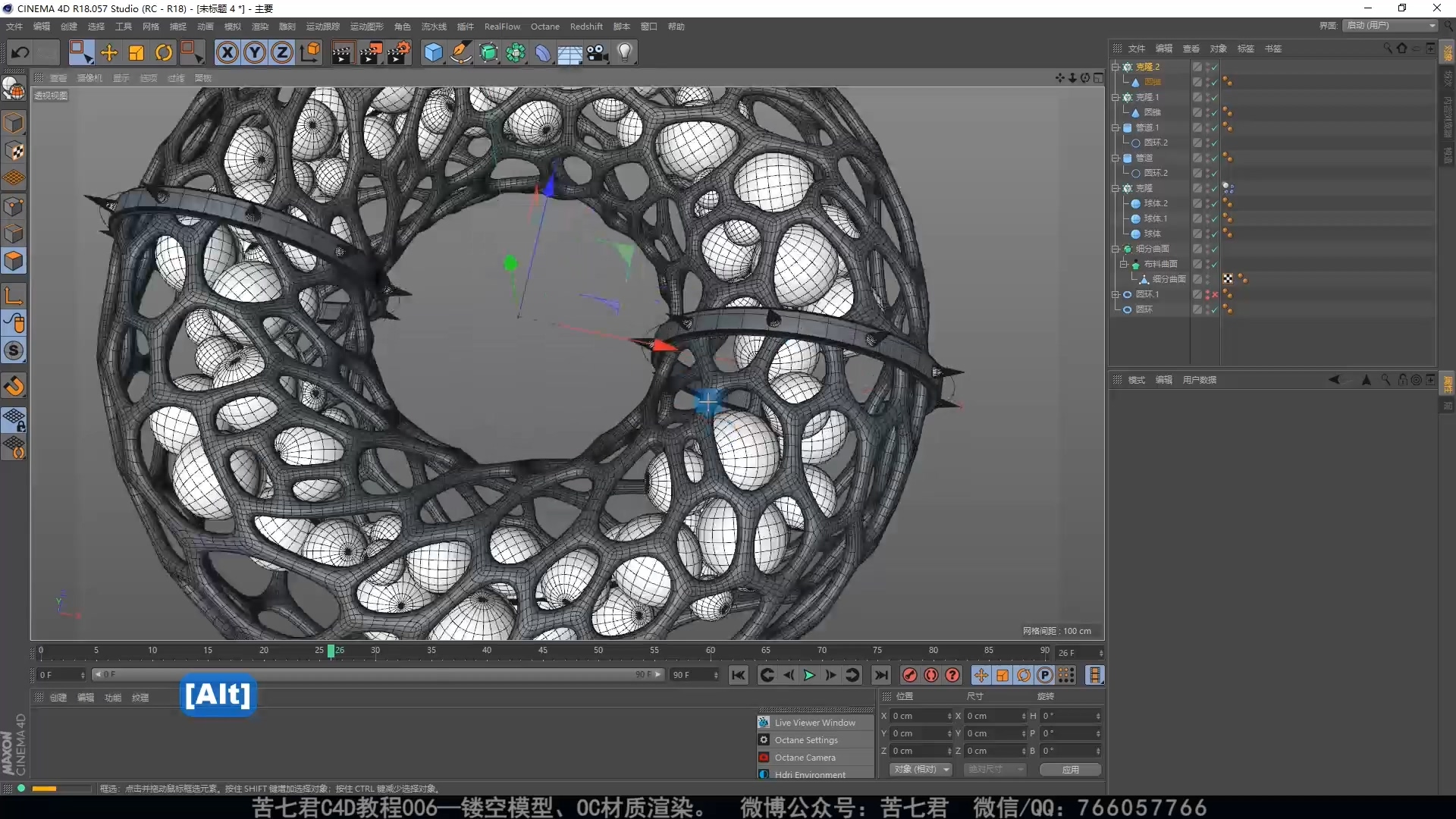Open Live Viewer Window entry
1456x819 pixels.
(x=814, y=723)
